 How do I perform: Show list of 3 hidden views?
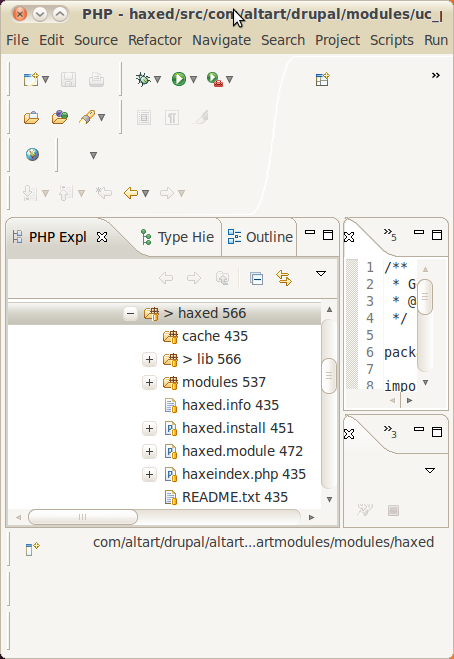(390, 431)
